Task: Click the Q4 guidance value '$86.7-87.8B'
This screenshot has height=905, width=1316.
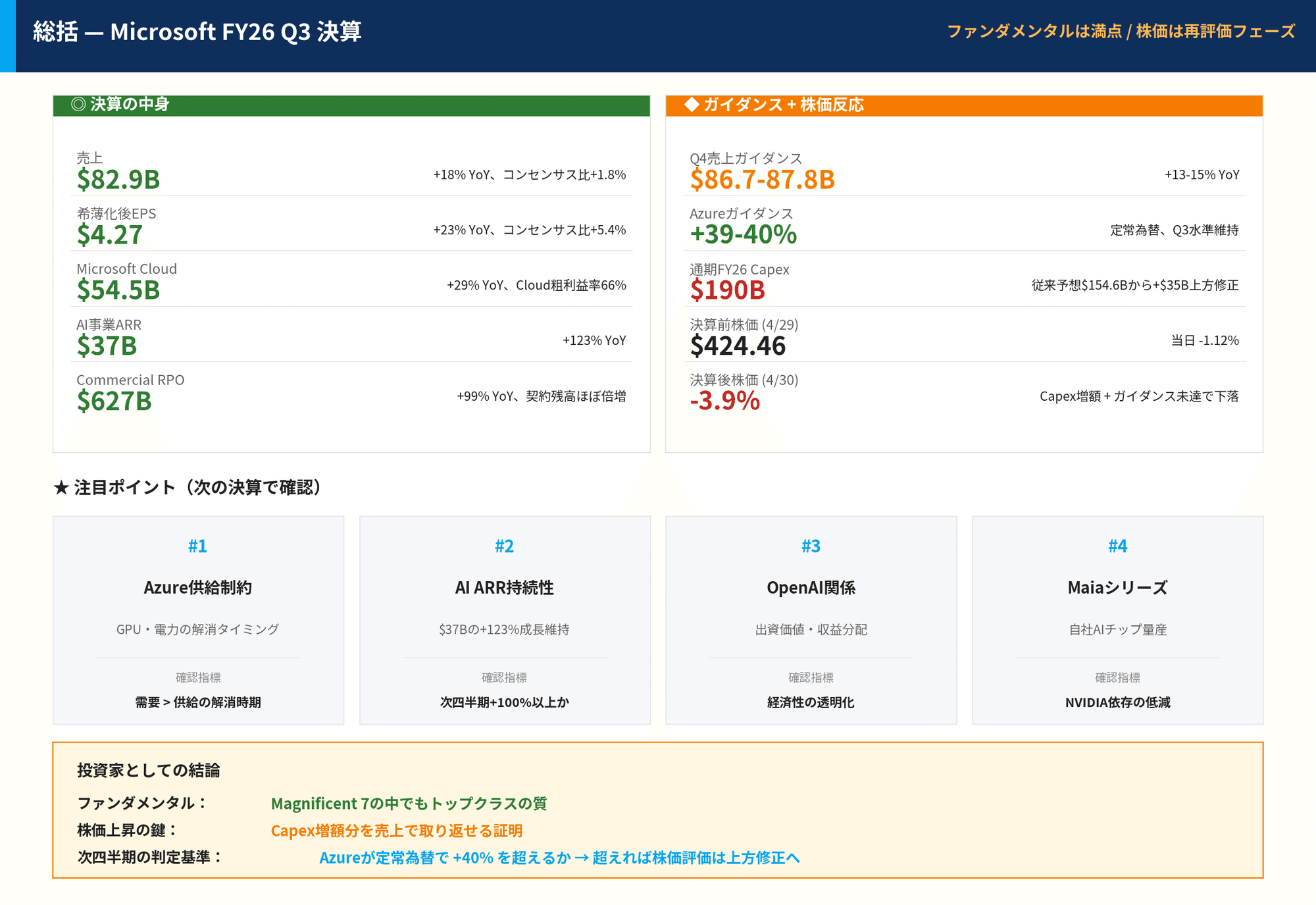Action: coord(763,179)
